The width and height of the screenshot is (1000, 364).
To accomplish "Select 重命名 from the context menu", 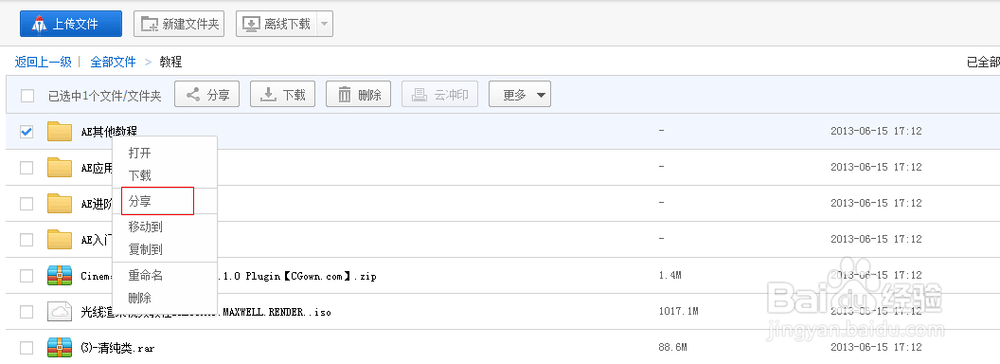I will tap(145, 275).
